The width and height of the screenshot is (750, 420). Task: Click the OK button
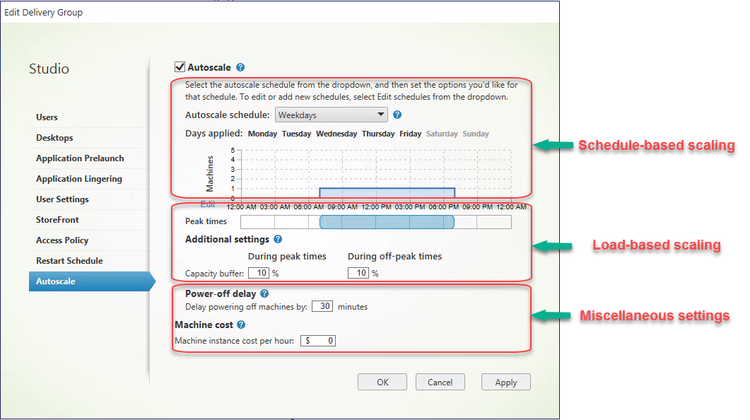click(x=382, y=382)
